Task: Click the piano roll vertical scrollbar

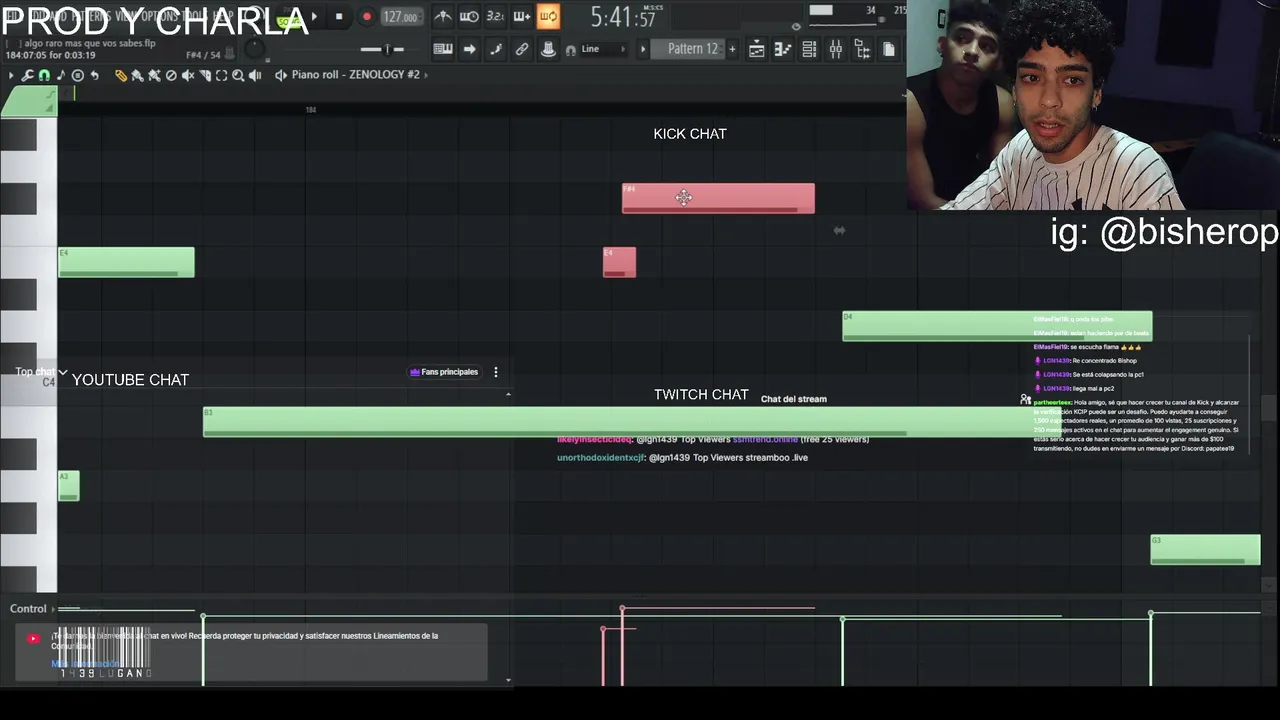Action: tap(1268, 408)
